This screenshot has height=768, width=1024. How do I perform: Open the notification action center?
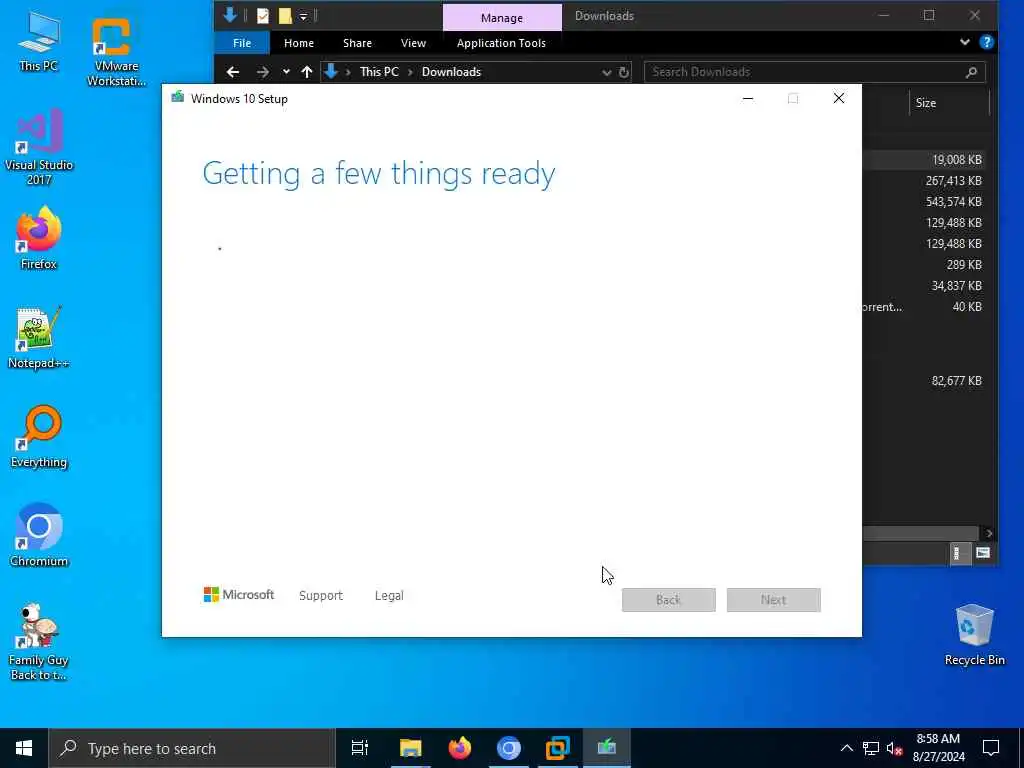(991, 748)
